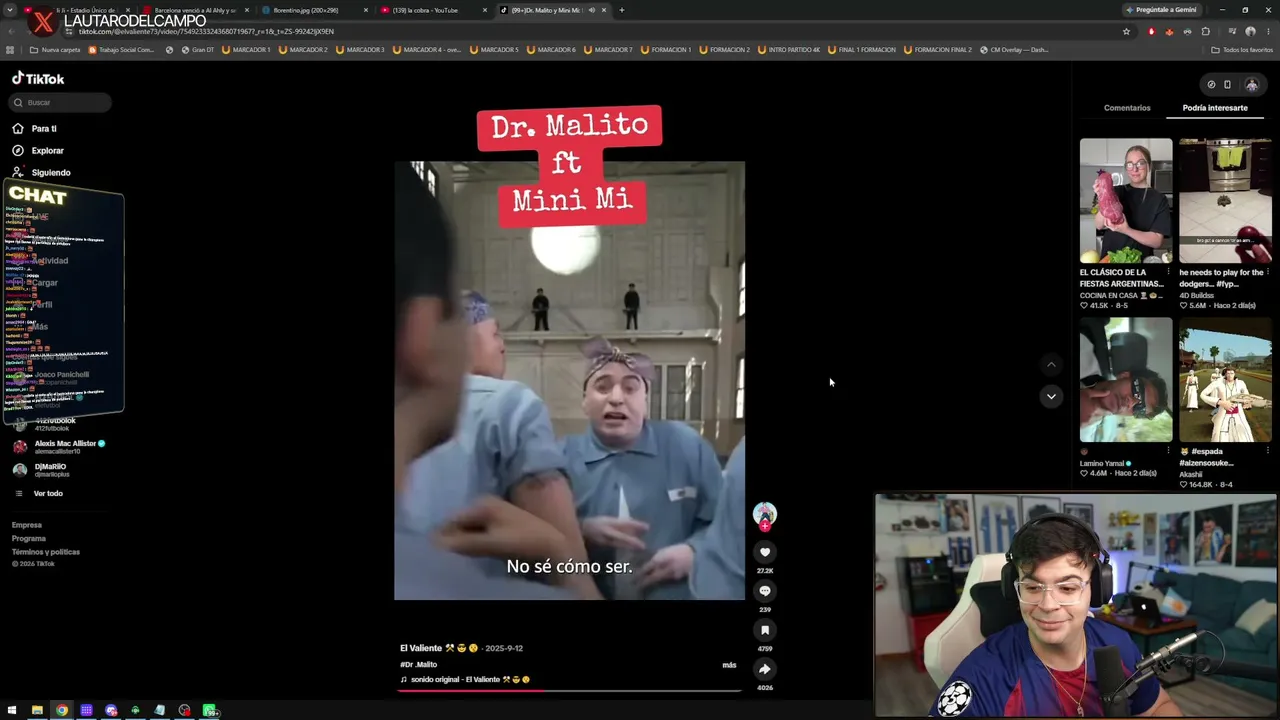This screenshot has width=1280, height=720.
Task: Switch to the Podría interesarte tab
Action: click(x=1215, y=108)
